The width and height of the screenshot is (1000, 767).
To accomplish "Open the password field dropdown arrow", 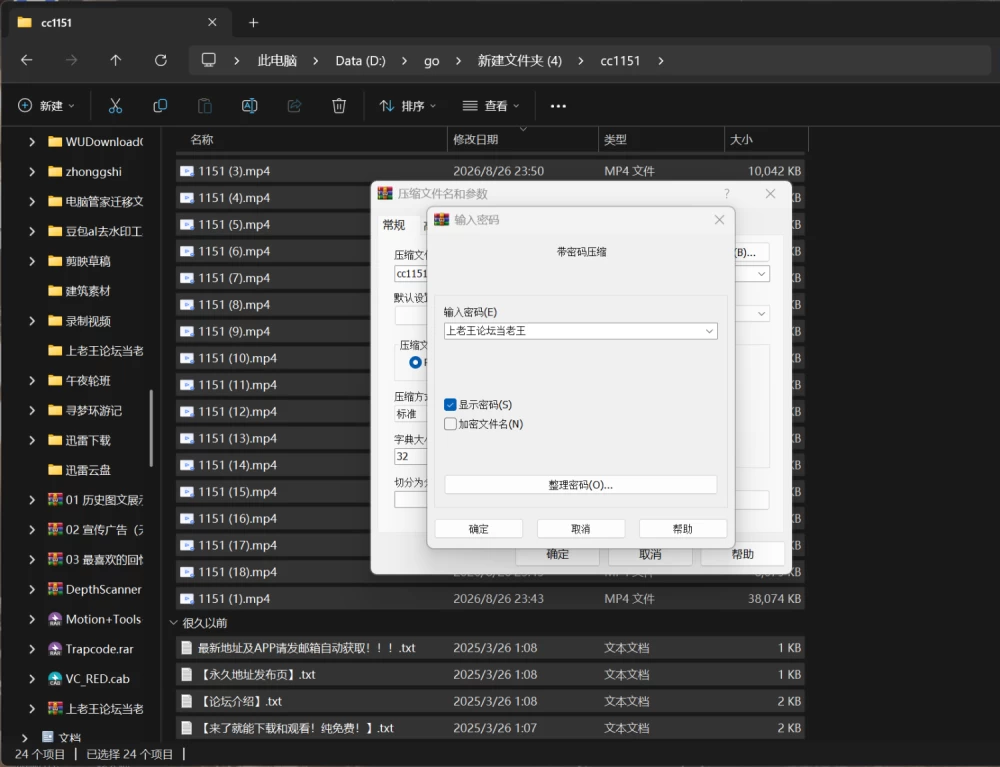I will (x=709, y=331).
